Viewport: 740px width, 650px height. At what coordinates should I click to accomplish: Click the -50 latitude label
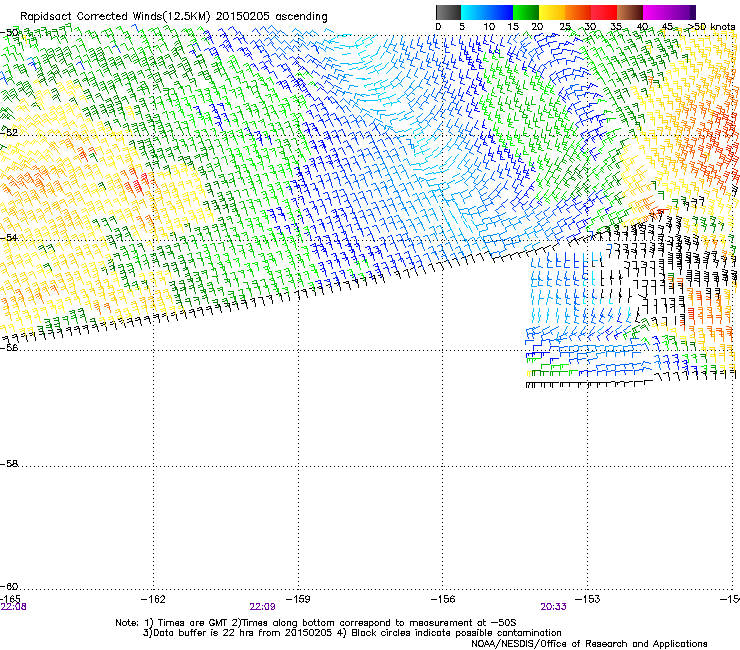click(x=9, y=33)
